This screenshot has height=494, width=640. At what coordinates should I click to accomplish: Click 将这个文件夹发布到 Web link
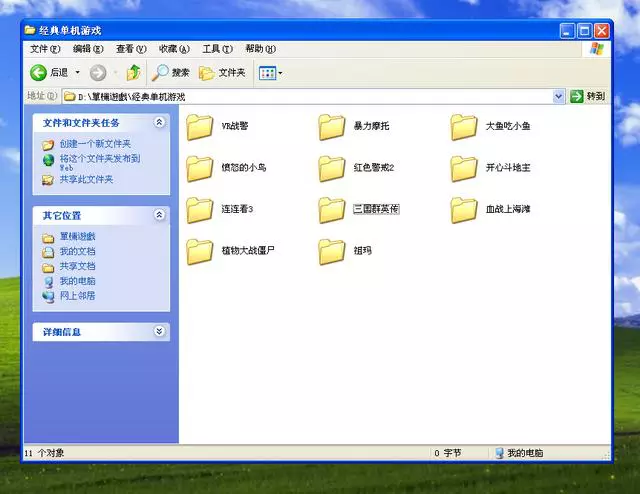100,162
